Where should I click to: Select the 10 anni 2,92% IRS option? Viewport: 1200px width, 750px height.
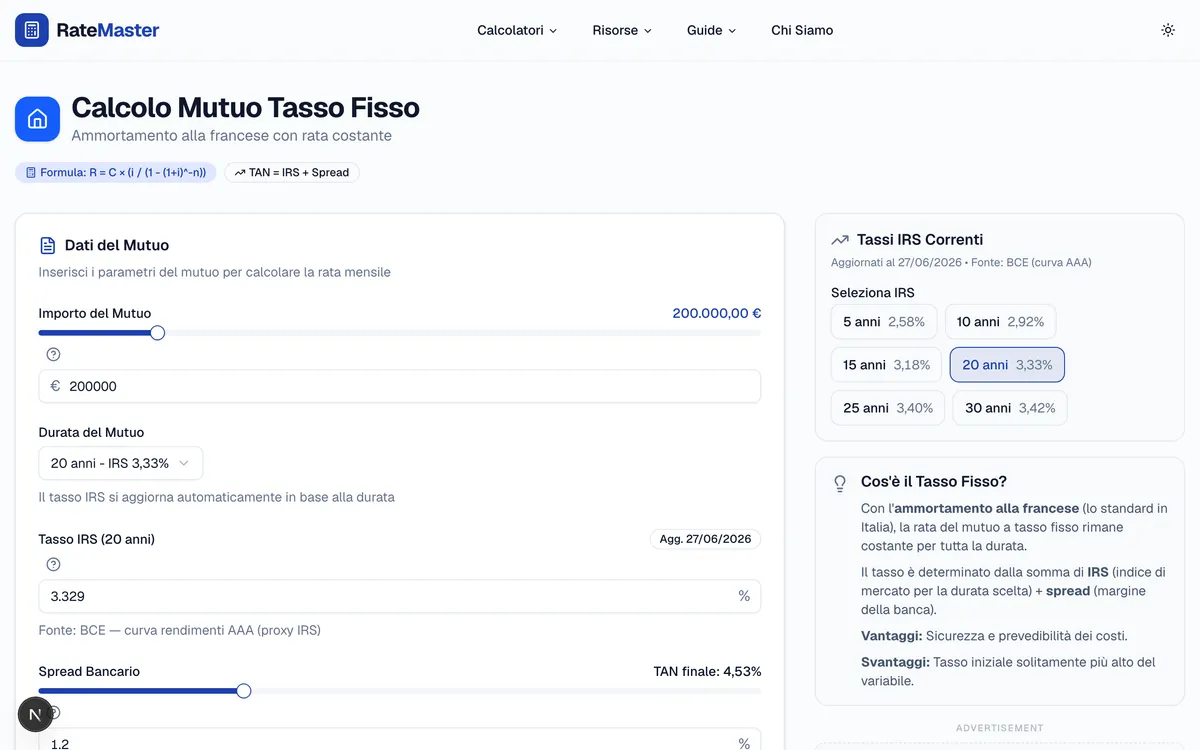pos(1000,322)
